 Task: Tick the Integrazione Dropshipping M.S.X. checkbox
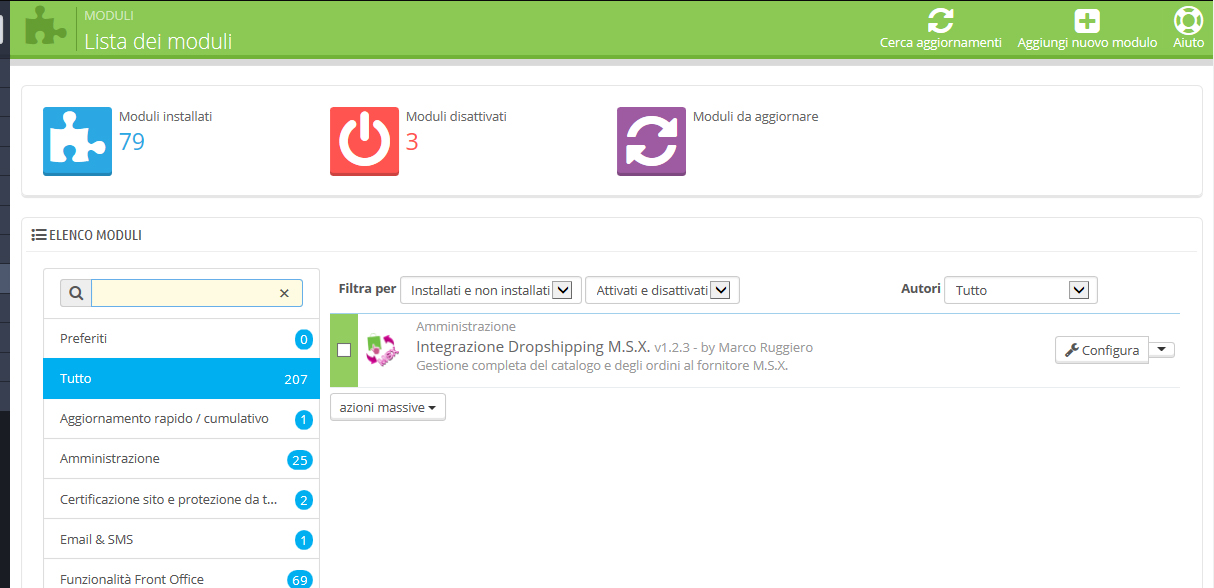pyautogui.click(x=344, y=350)
